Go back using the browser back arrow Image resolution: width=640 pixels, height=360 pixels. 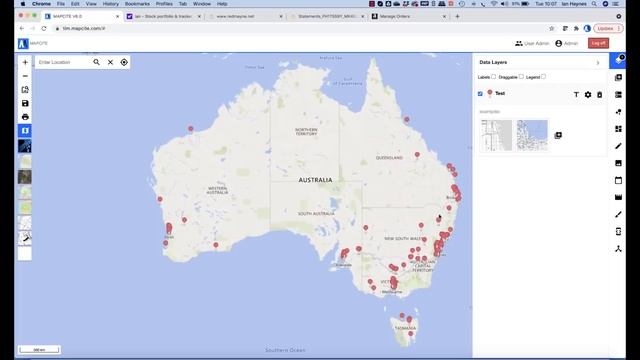tap(22, 28)
